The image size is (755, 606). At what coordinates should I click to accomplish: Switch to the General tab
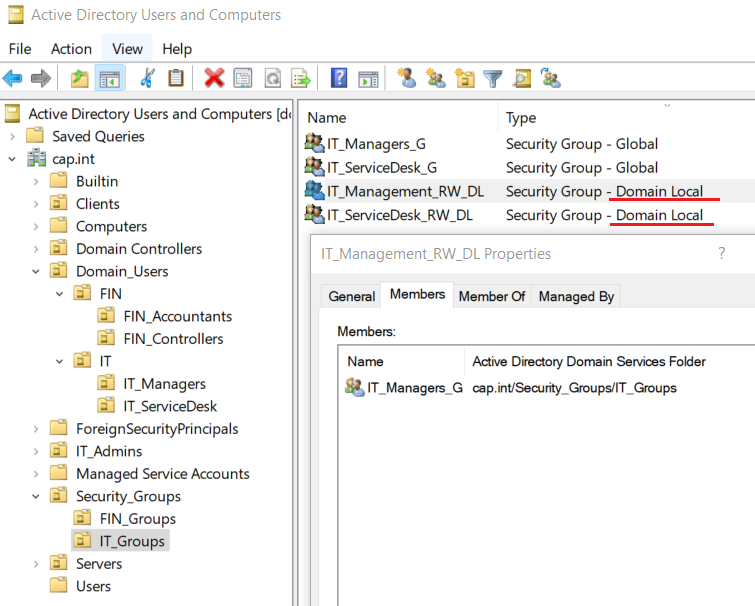tap(351, 296)
